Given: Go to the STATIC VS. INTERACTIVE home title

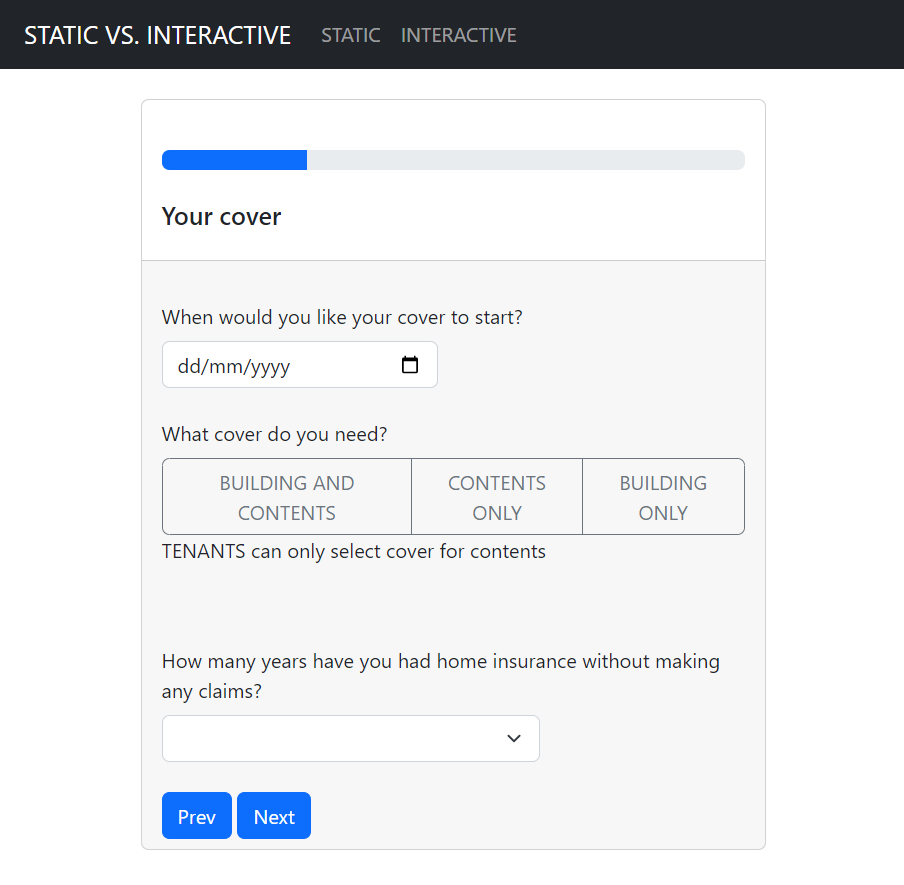Looking at the screenshot, I should point(157,35).
